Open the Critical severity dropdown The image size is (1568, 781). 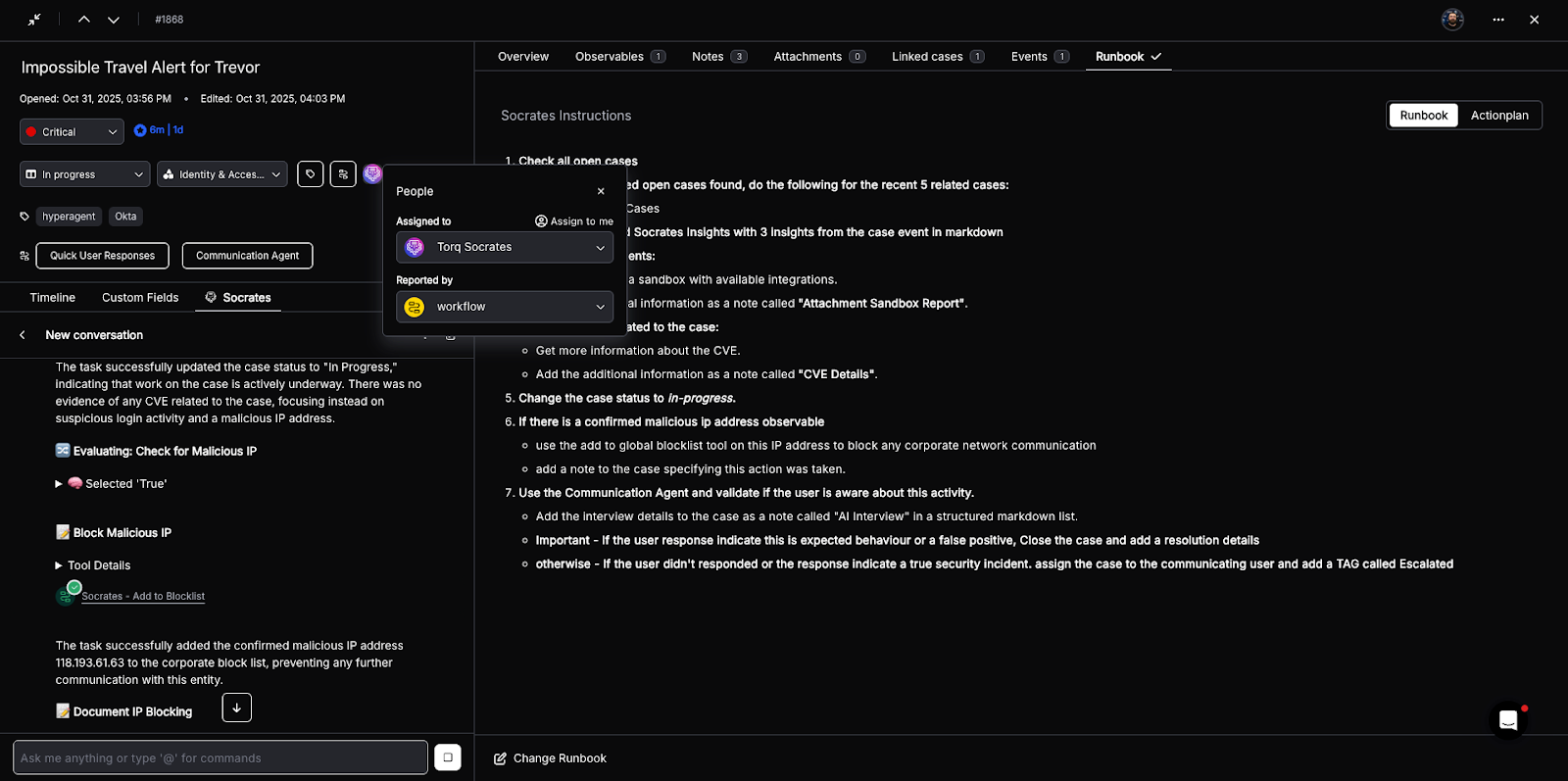tap(73, 132)
